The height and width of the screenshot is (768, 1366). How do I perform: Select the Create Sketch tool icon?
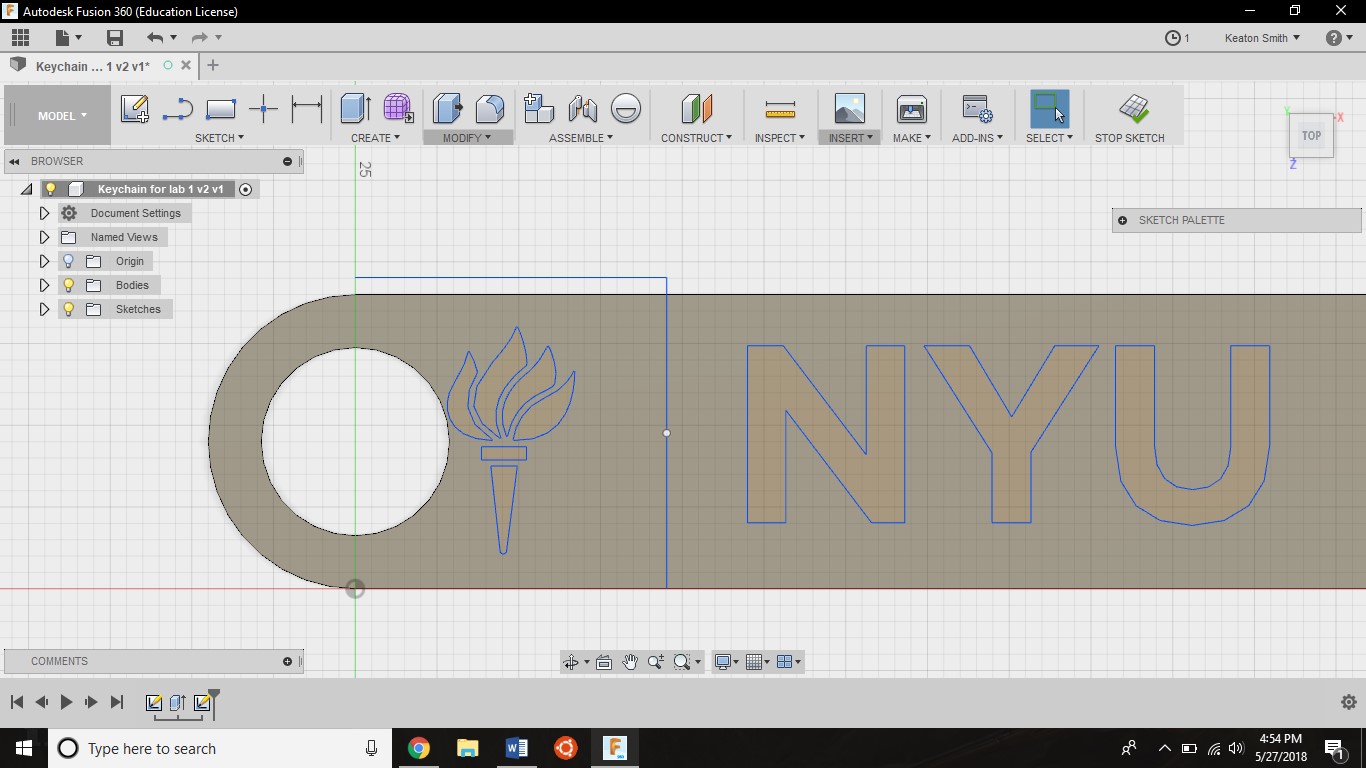tap(135, 109)
